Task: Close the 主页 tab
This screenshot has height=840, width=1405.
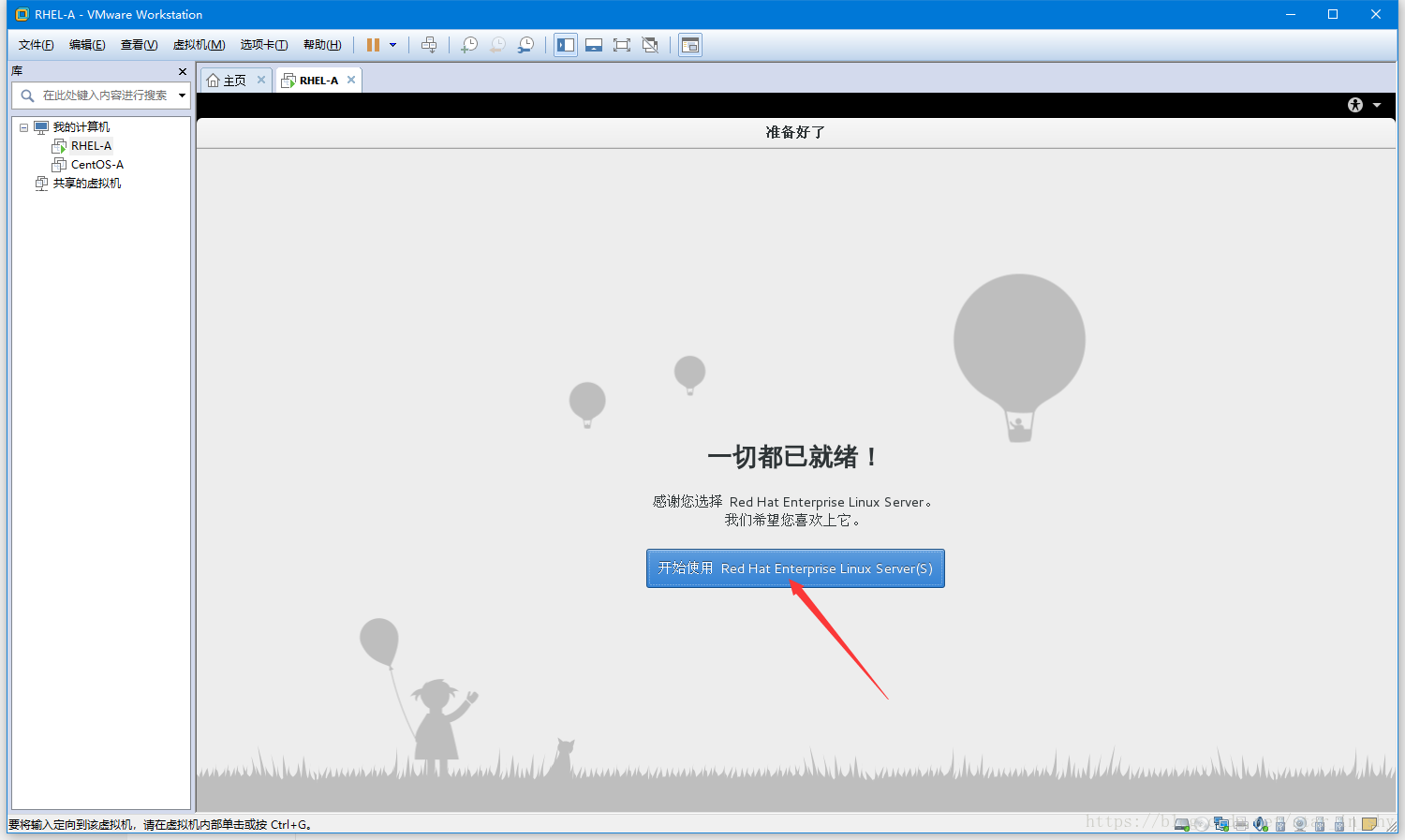Action: click(x=261, y=80)
